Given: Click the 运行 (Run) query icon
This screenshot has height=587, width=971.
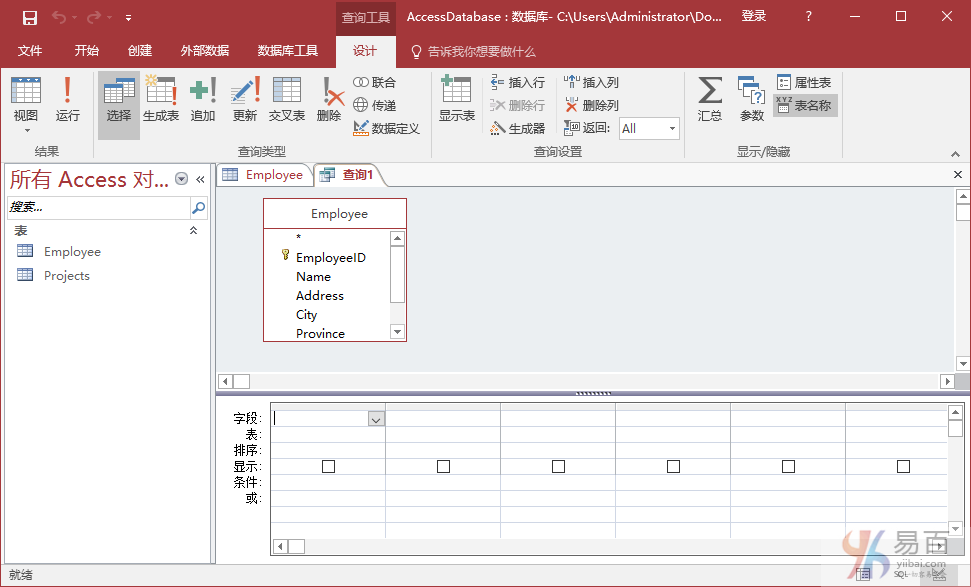Looking at the screenshot, I should coord(67,100).
